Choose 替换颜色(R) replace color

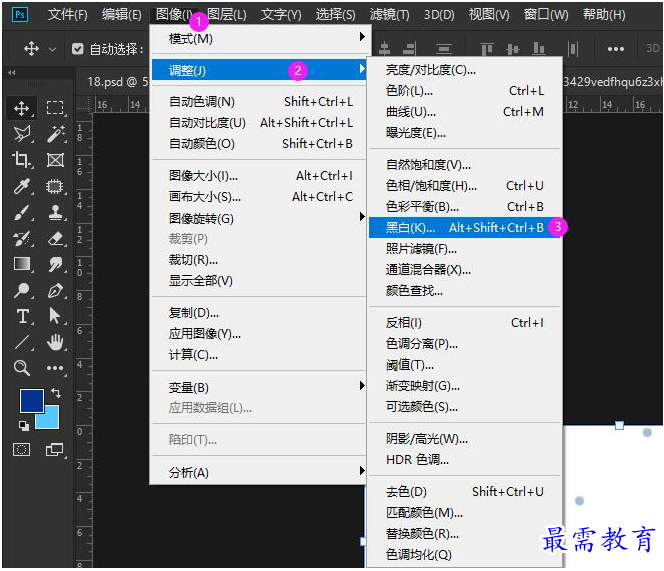(465, 533)
